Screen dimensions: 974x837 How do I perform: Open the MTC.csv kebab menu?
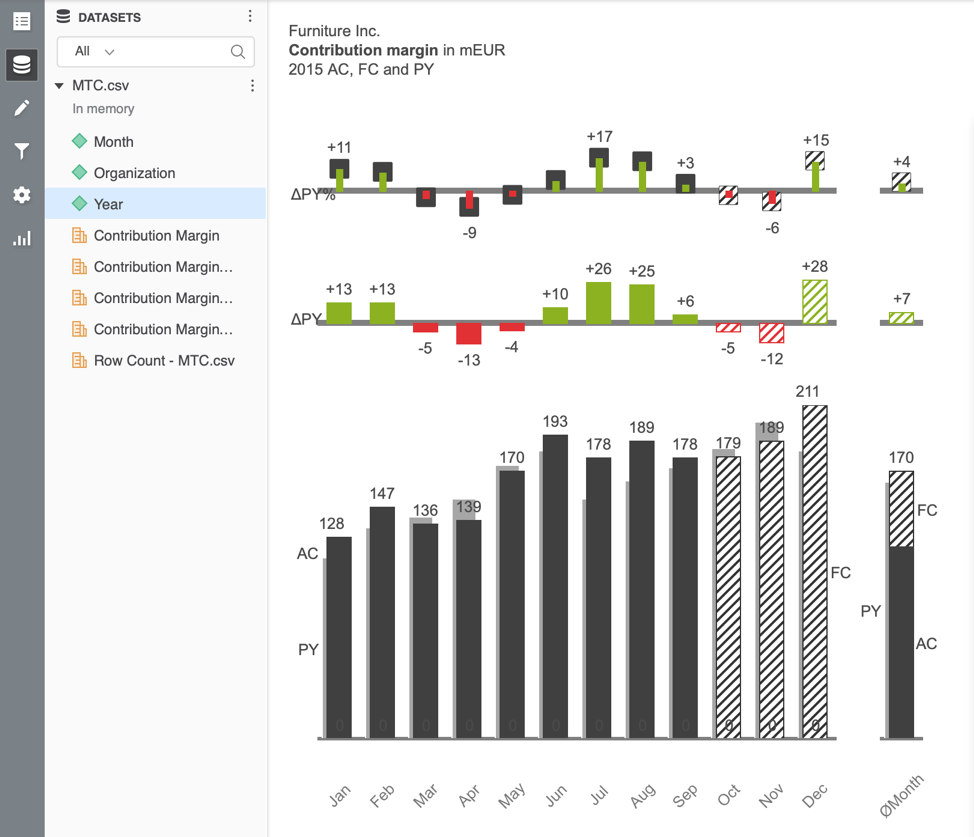252,85
